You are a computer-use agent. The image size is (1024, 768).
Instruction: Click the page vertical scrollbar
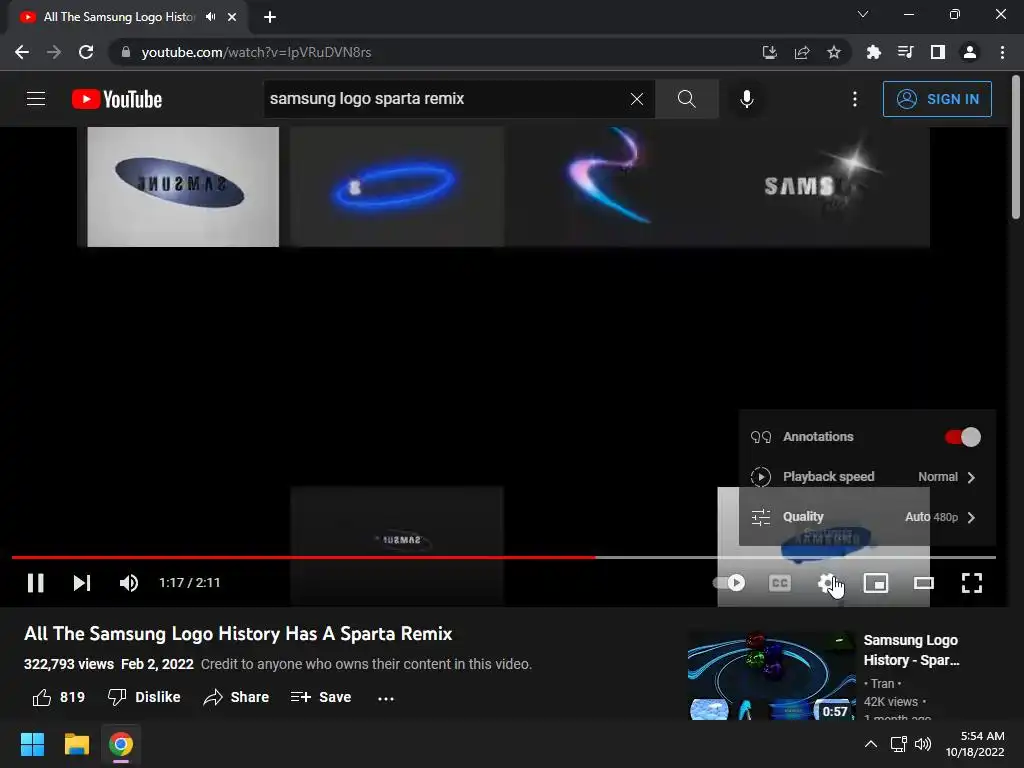(x=1016, y=148)
